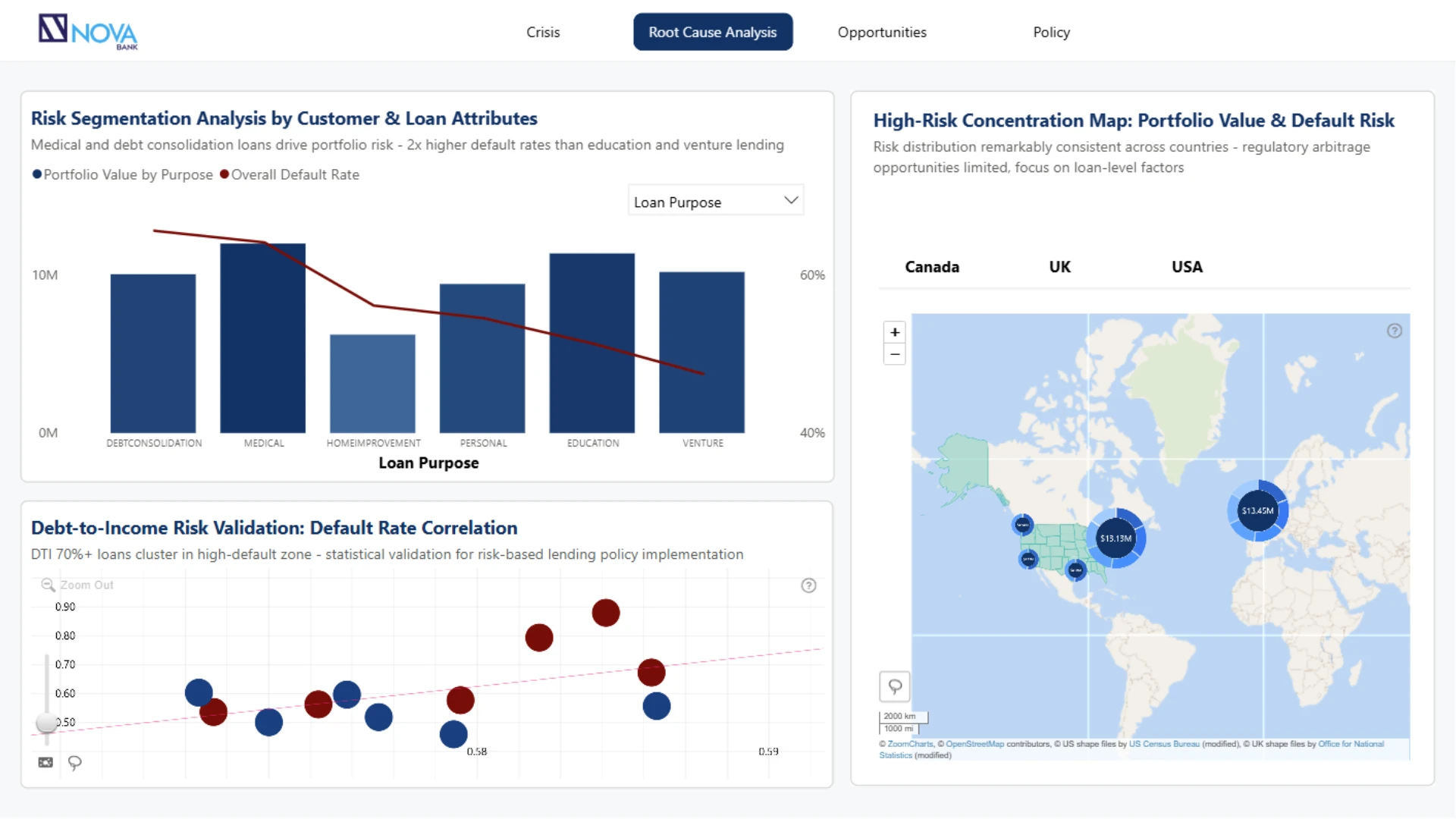Open the map help question mark icon

pyautogui.click(x=1395, y=331)
